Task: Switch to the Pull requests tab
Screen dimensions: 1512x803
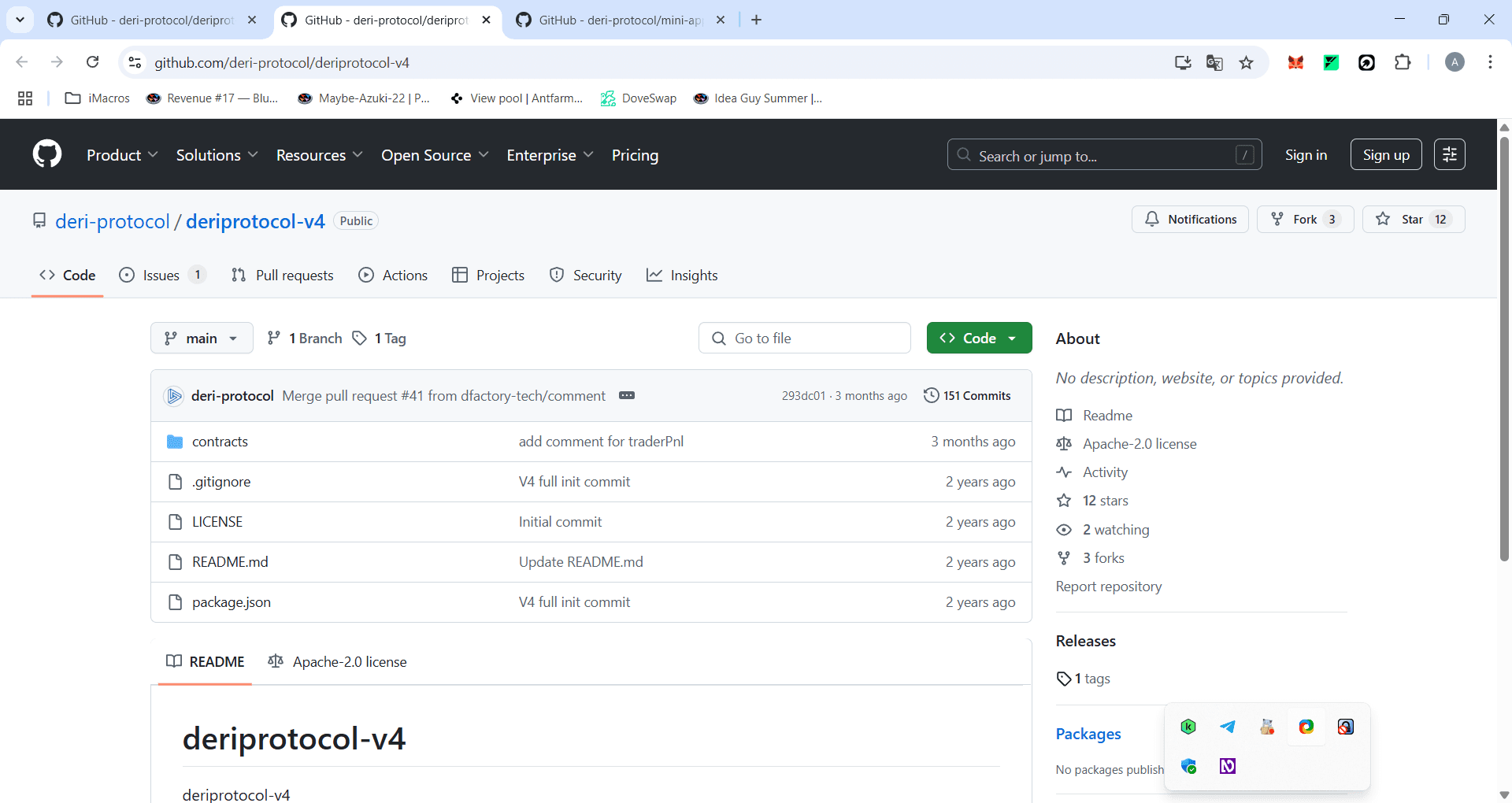Action: 283,275
